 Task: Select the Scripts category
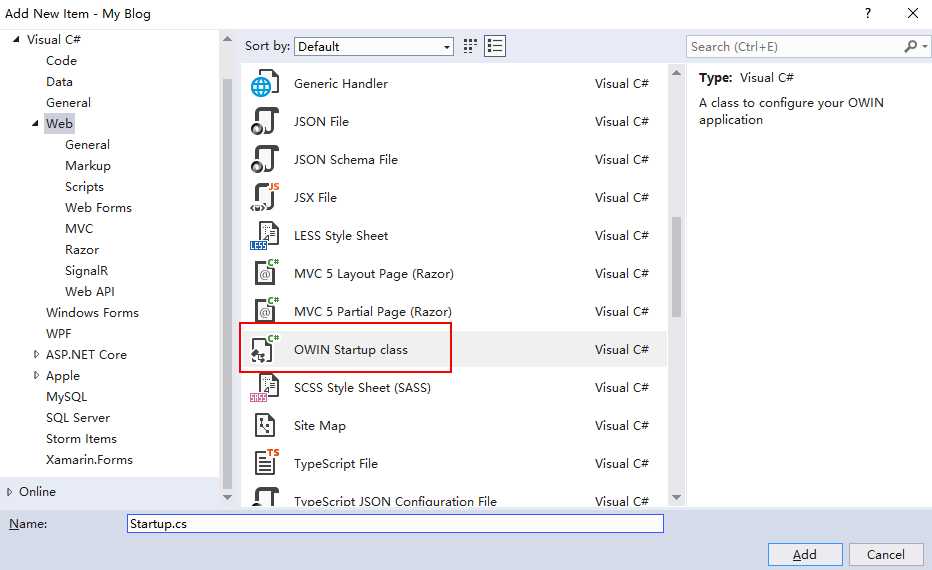pos(84,187)
